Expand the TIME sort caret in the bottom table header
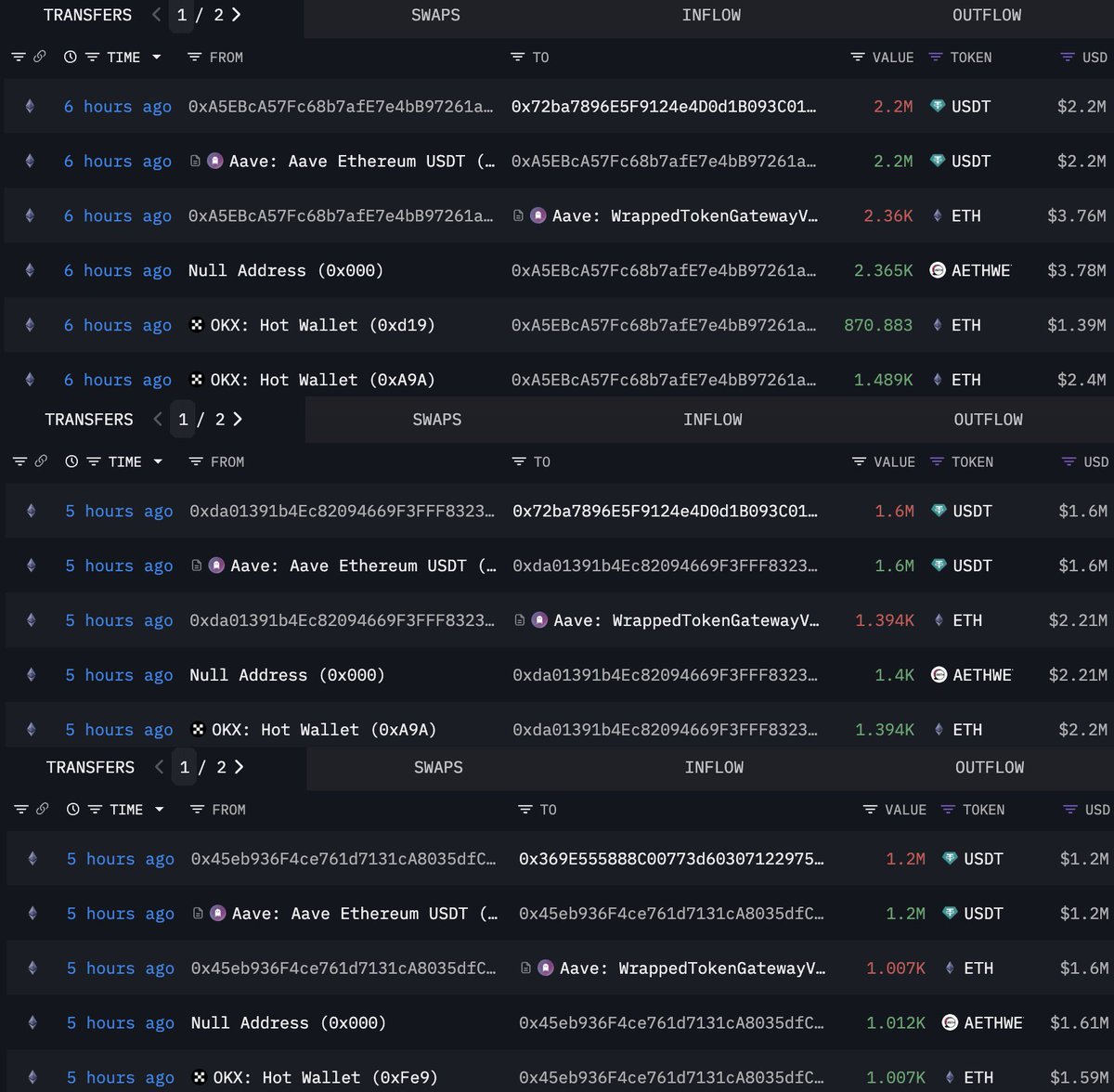 pos(159,810)
